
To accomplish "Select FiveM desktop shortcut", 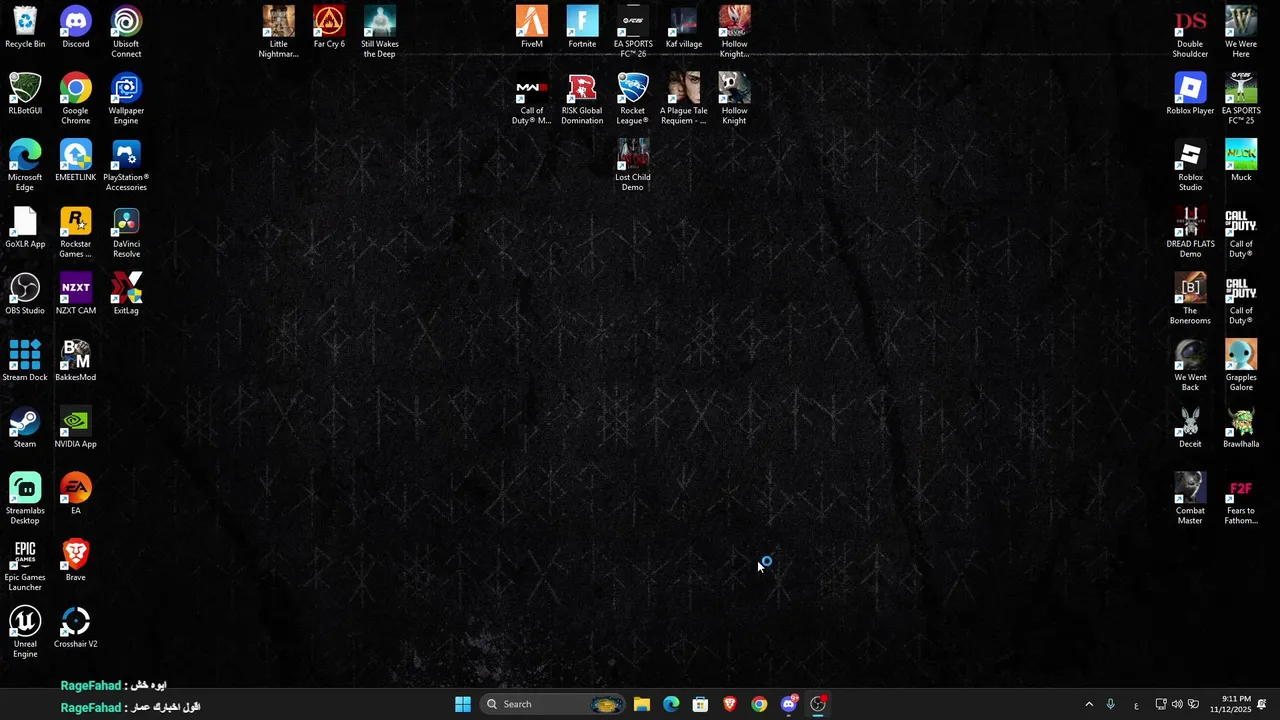I will (x=532, y=28).
